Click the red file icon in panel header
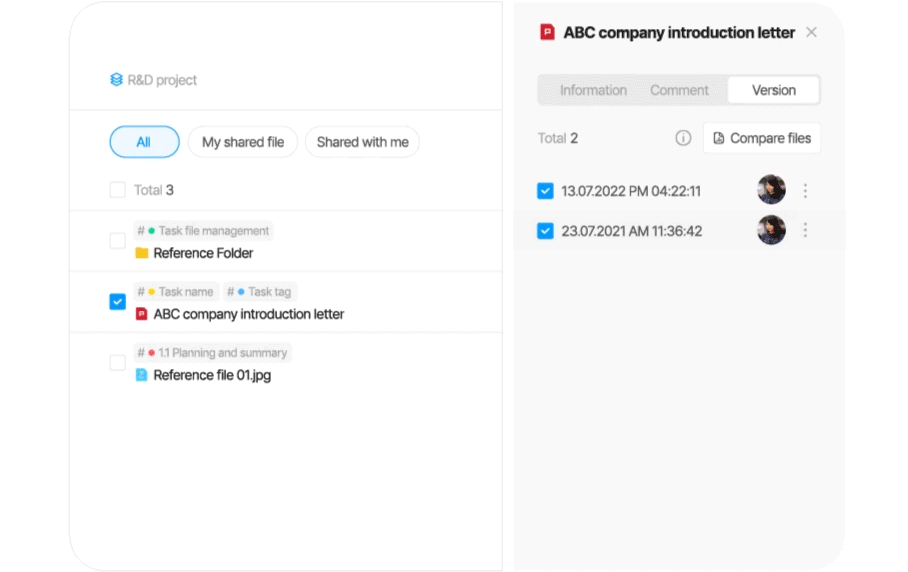The image size is (908, 572). 547,32
